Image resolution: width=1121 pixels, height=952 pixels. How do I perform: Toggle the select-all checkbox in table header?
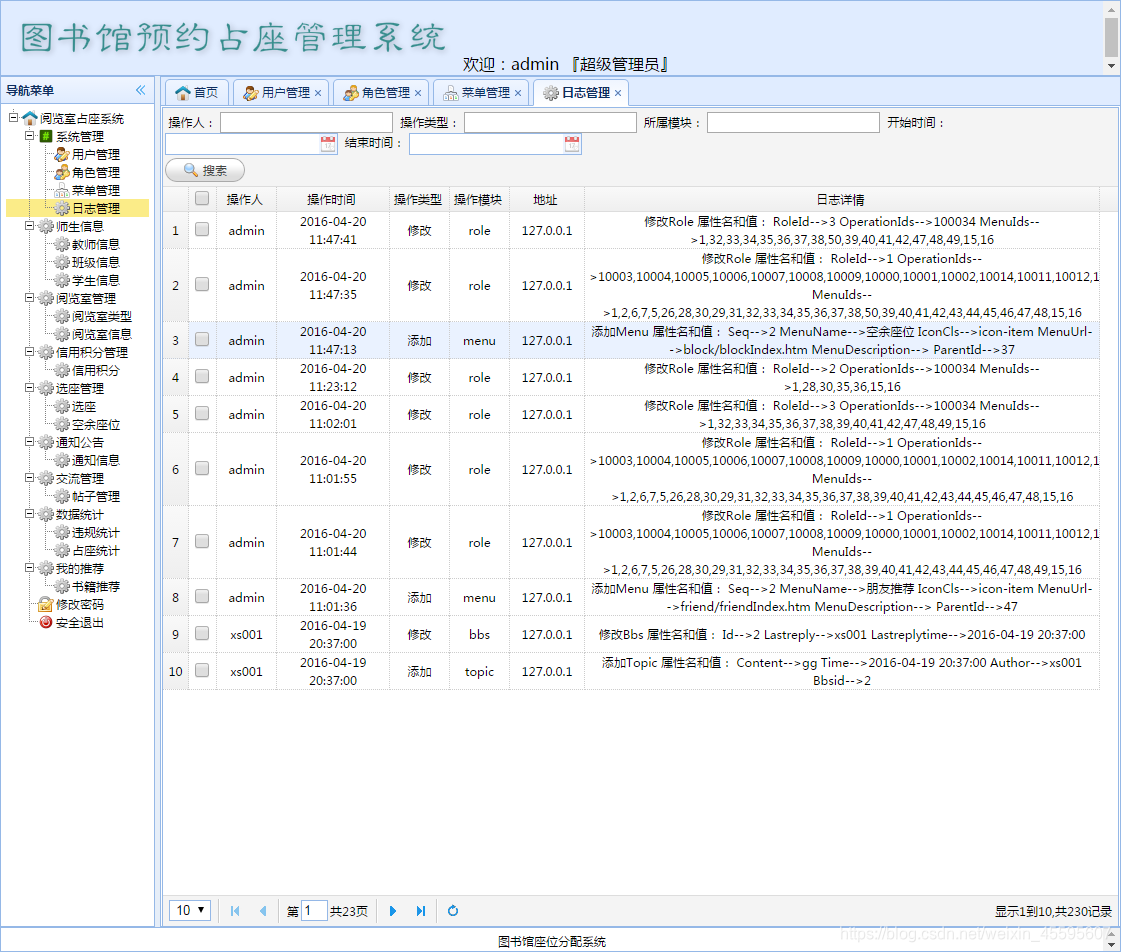pyautogui.click(x=202, y=198)
